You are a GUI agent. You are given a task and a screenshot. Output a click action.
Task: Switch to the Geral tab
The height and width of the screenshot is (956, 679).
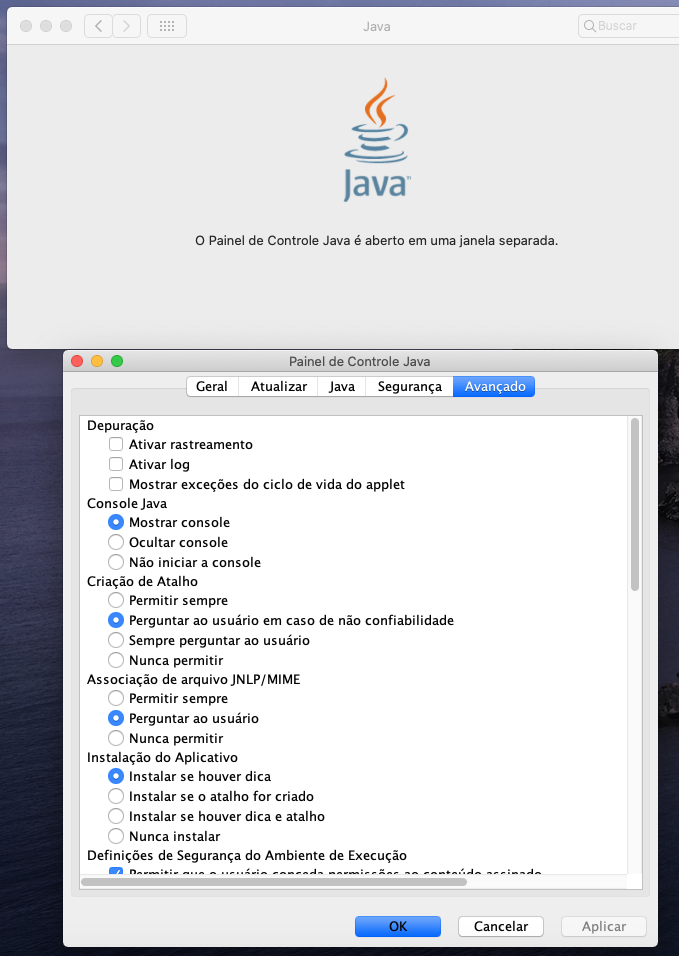[212, 387]
